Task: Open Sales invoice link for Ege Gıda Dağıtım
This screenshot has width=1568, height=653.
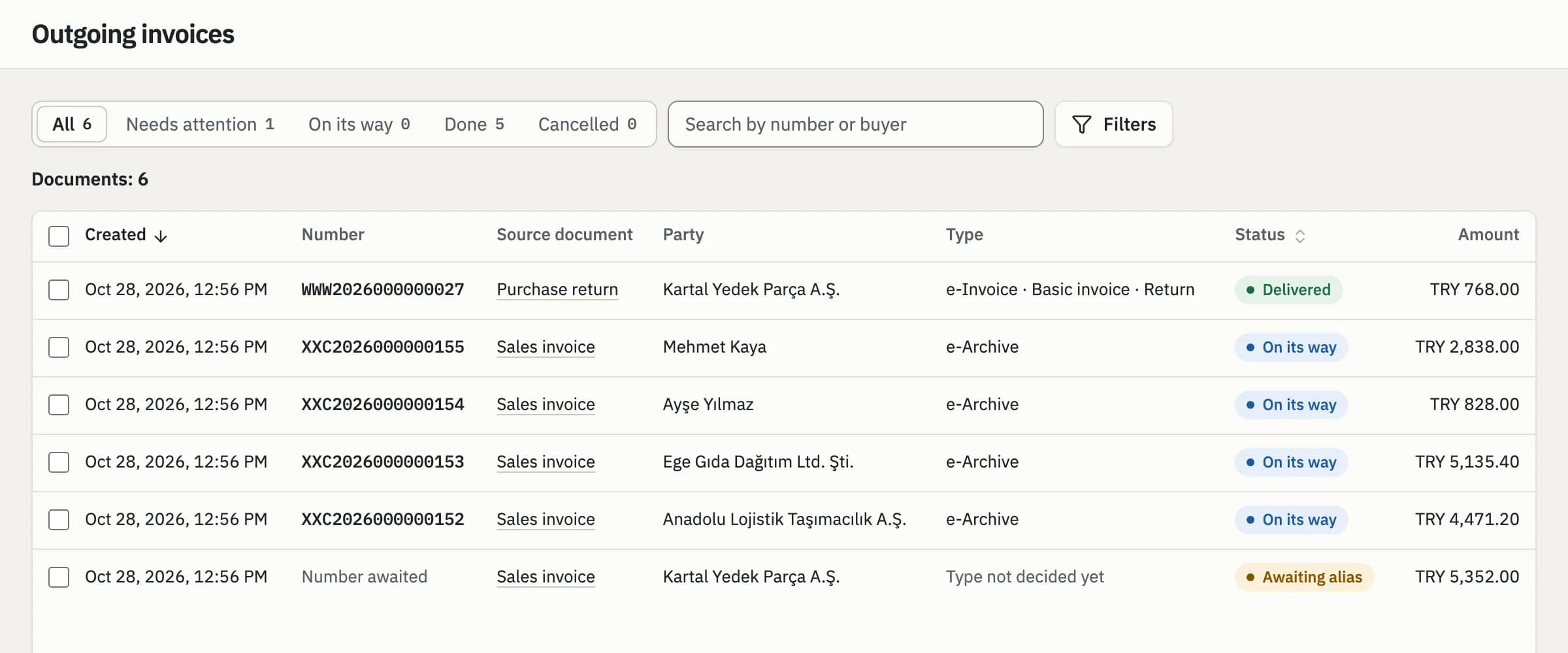Action: tap(546, 462)
